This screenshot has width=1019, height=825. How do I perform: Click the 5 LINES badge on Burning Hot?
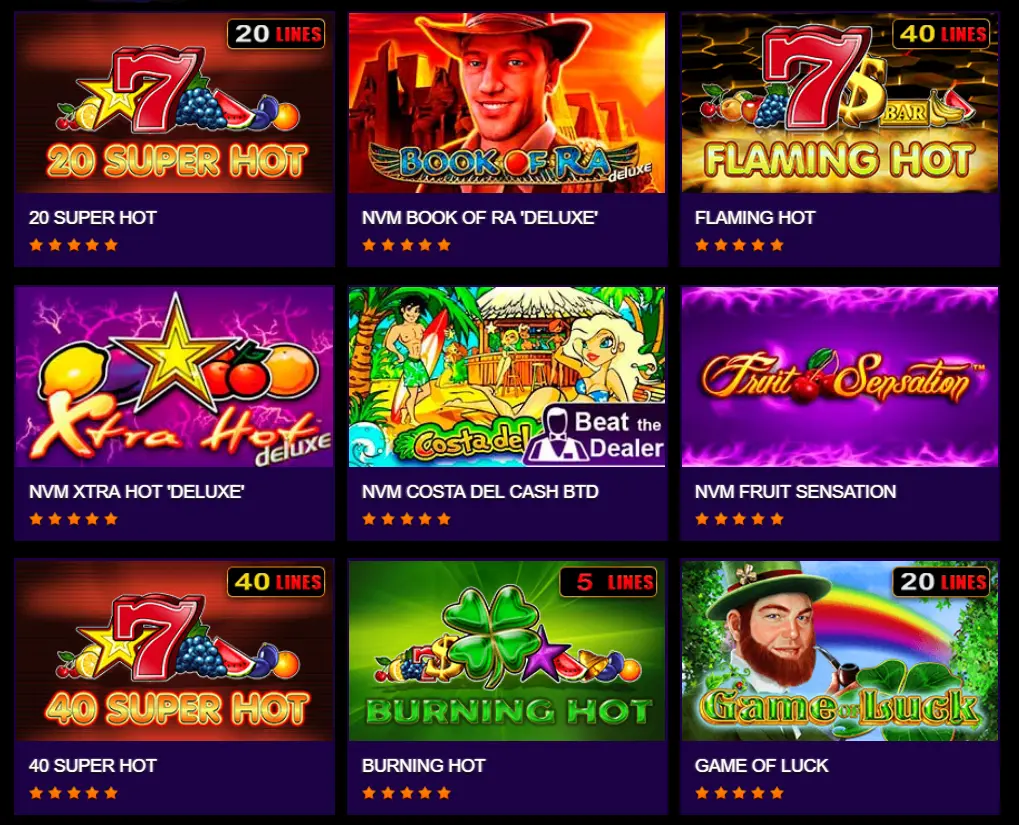(609, 582)
